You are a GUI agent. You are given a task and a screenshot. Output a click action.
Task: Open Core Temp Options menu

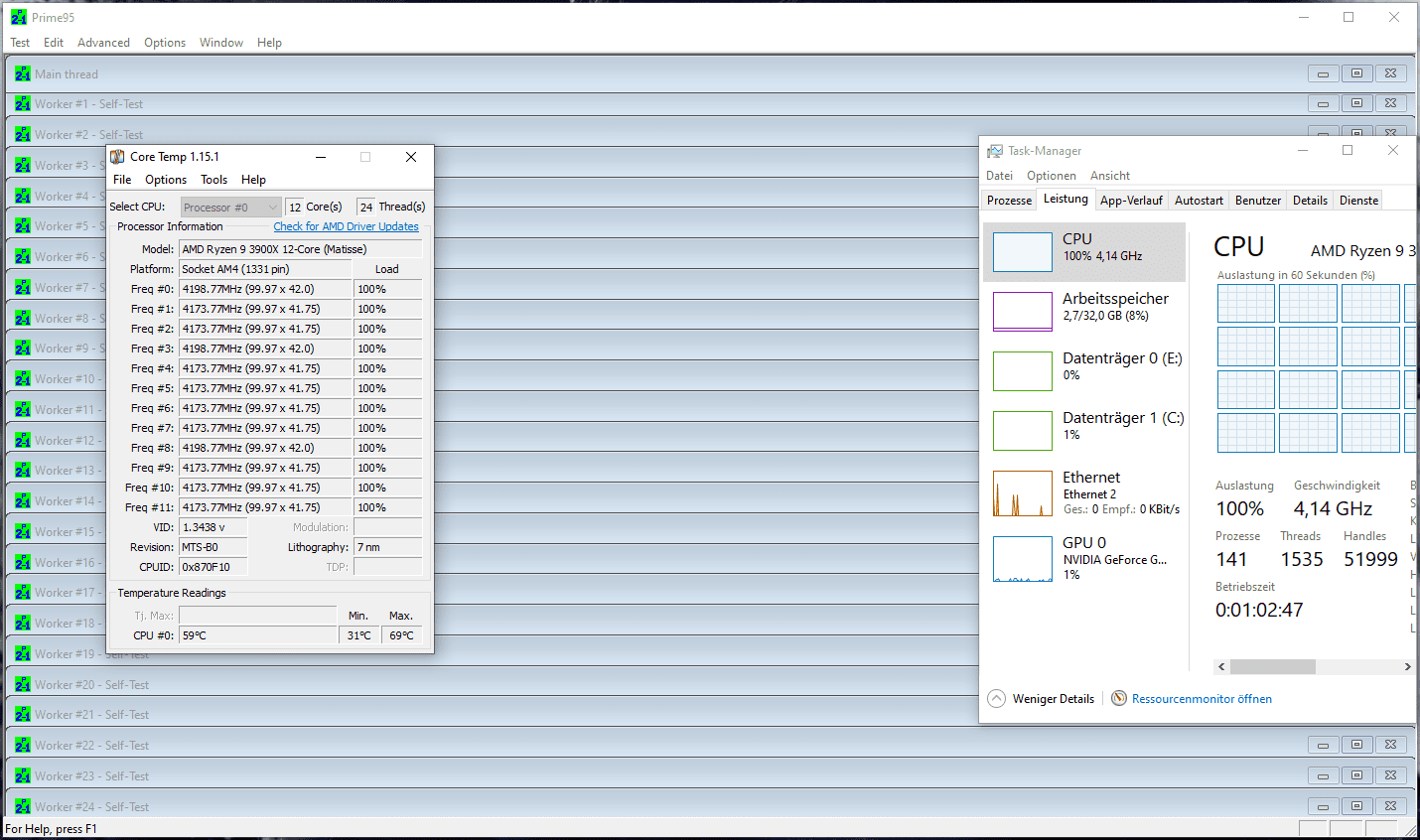166,180
